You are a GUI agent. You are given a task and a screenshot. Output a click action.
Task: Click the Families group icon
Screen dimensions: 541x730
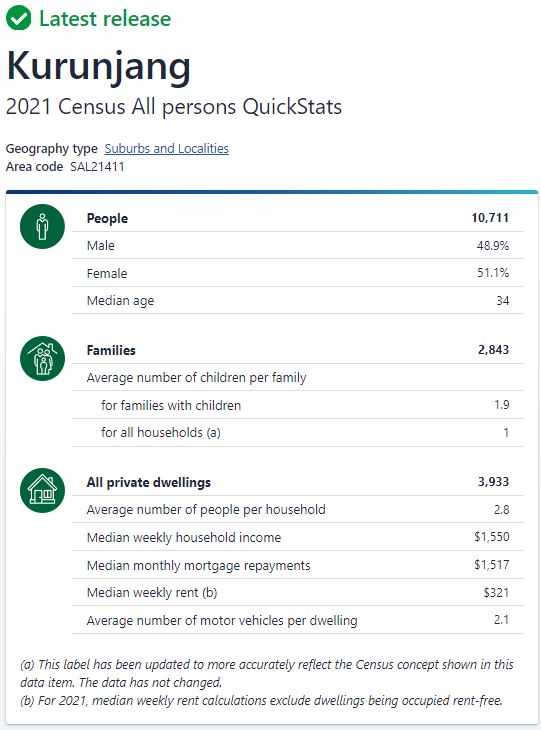(42, 358)
